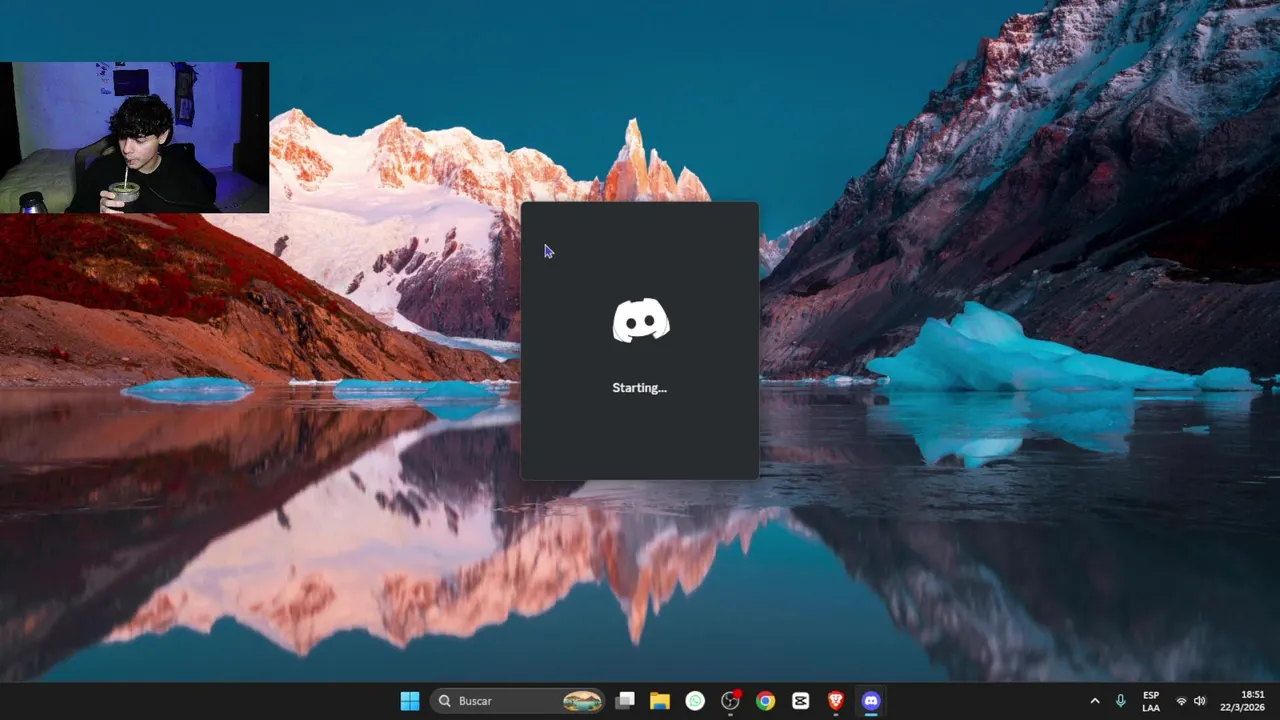Click the Starting... text in Discord
1280x720 pixels.
640,388
